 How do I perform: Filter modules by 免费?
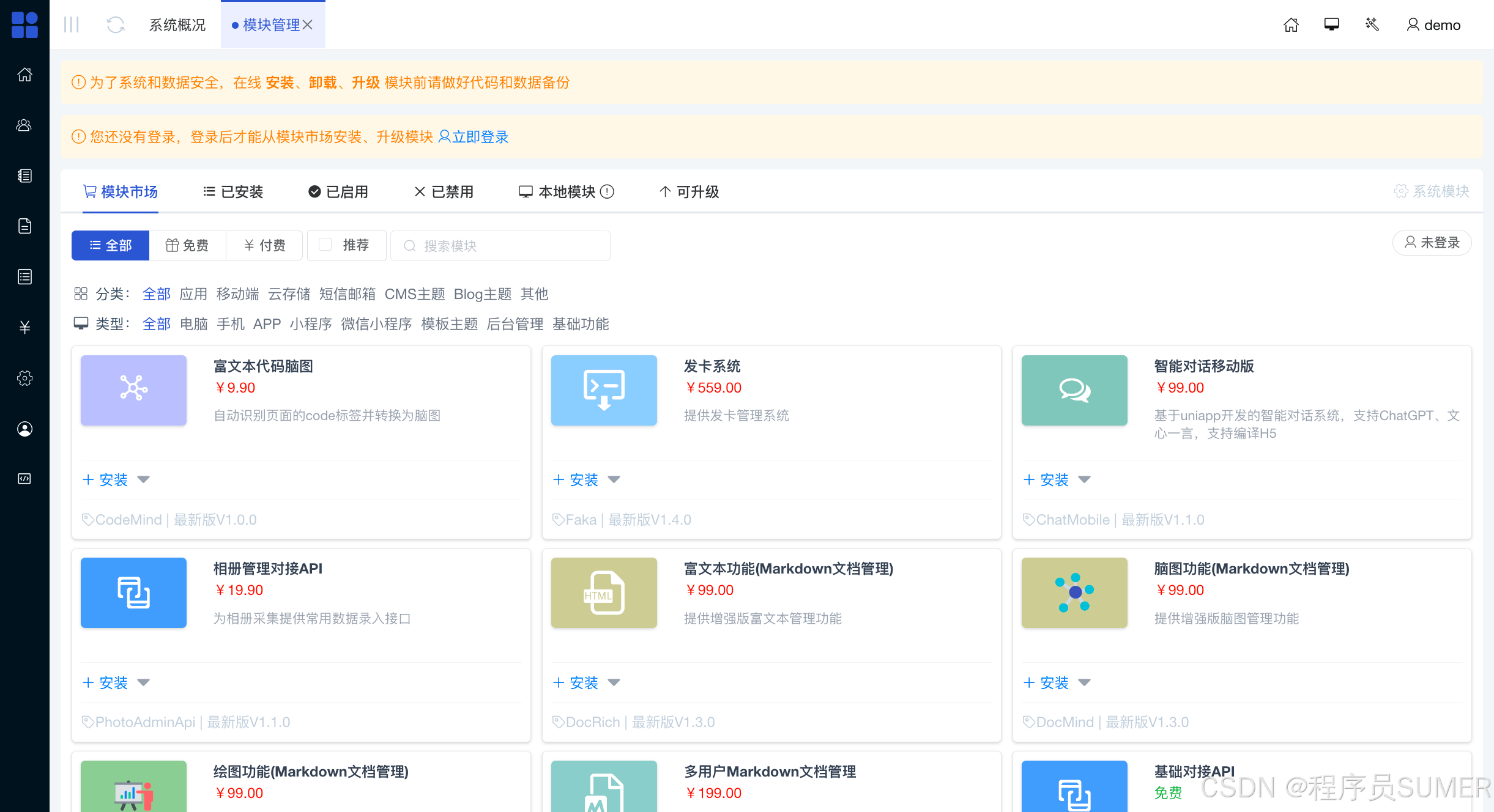[x=188, y=245]
